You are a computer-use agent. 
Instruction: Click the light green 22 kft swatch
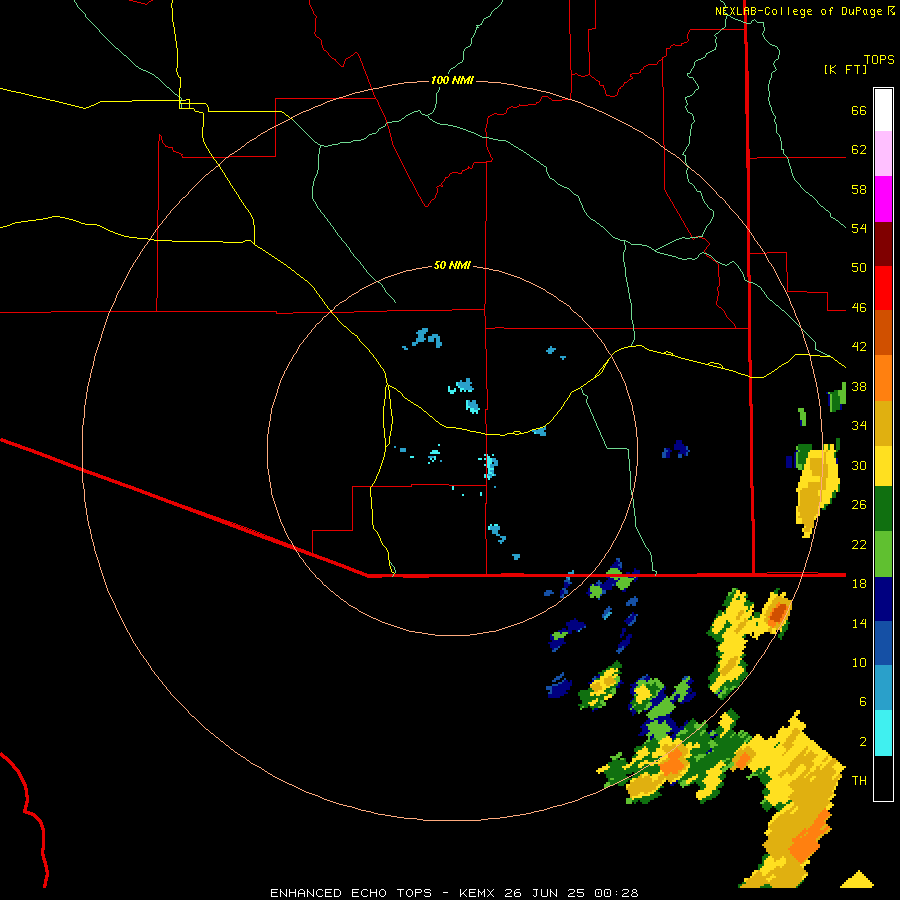click(x=883, y=554)
